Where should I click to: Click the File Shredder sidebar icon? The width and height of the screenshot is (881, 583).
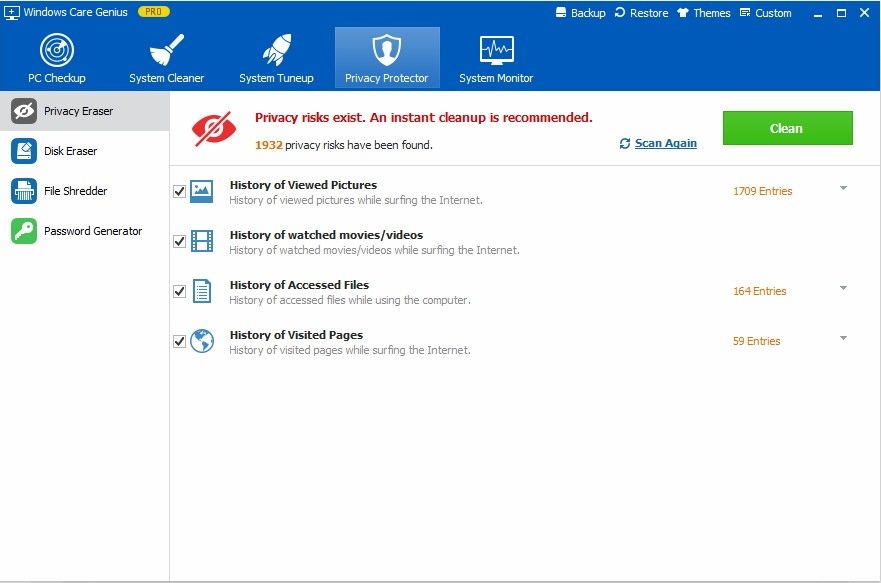coord(24,191)
